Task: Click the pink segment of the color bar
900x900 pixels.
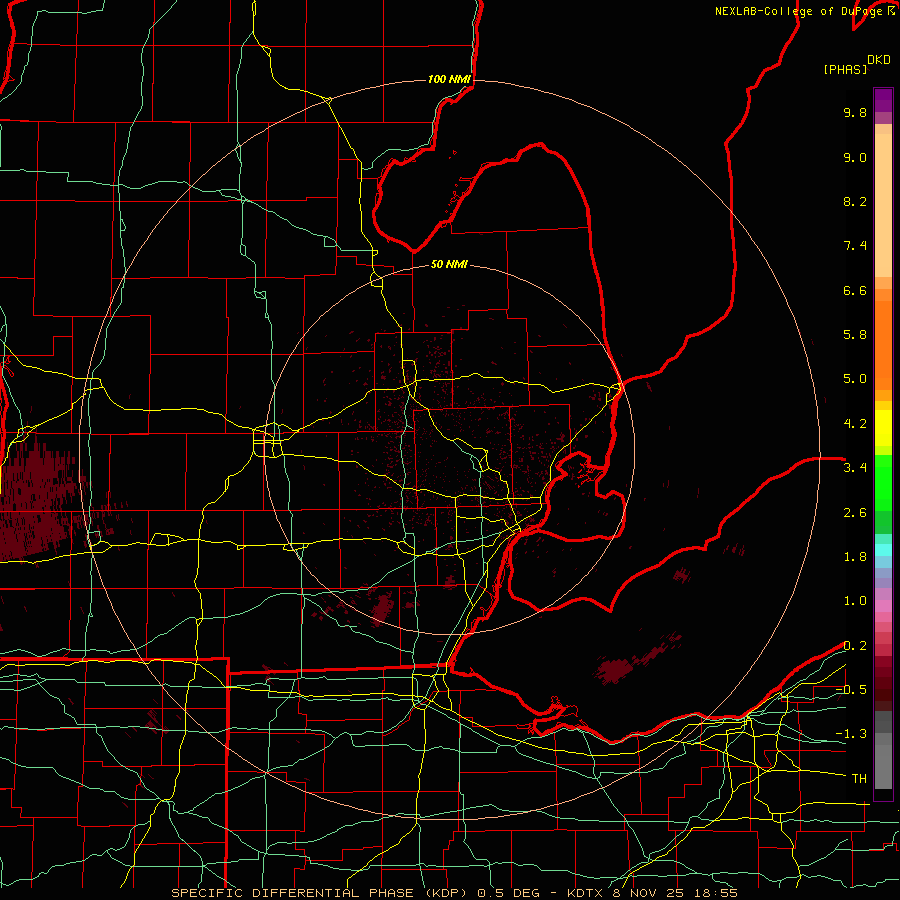Action: (x=883, y=606)
